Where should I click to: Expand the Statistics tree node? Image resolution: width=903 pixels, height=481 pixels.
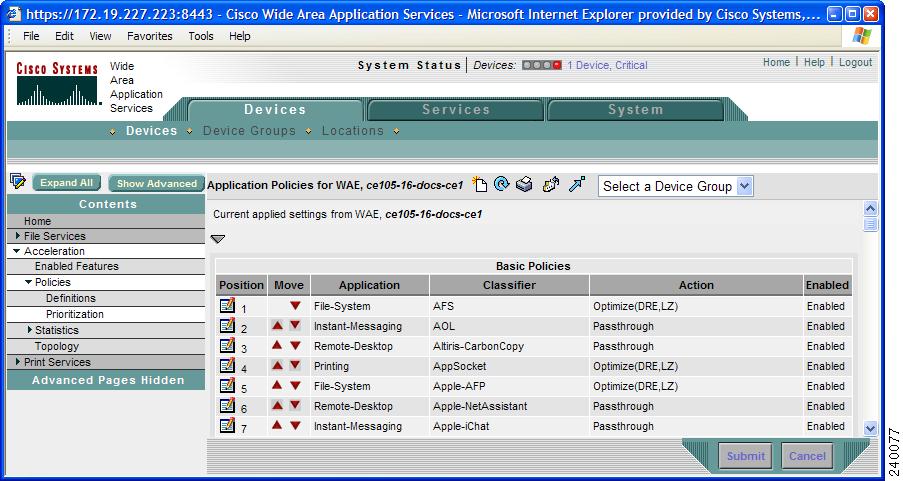(x=30, y=329)
